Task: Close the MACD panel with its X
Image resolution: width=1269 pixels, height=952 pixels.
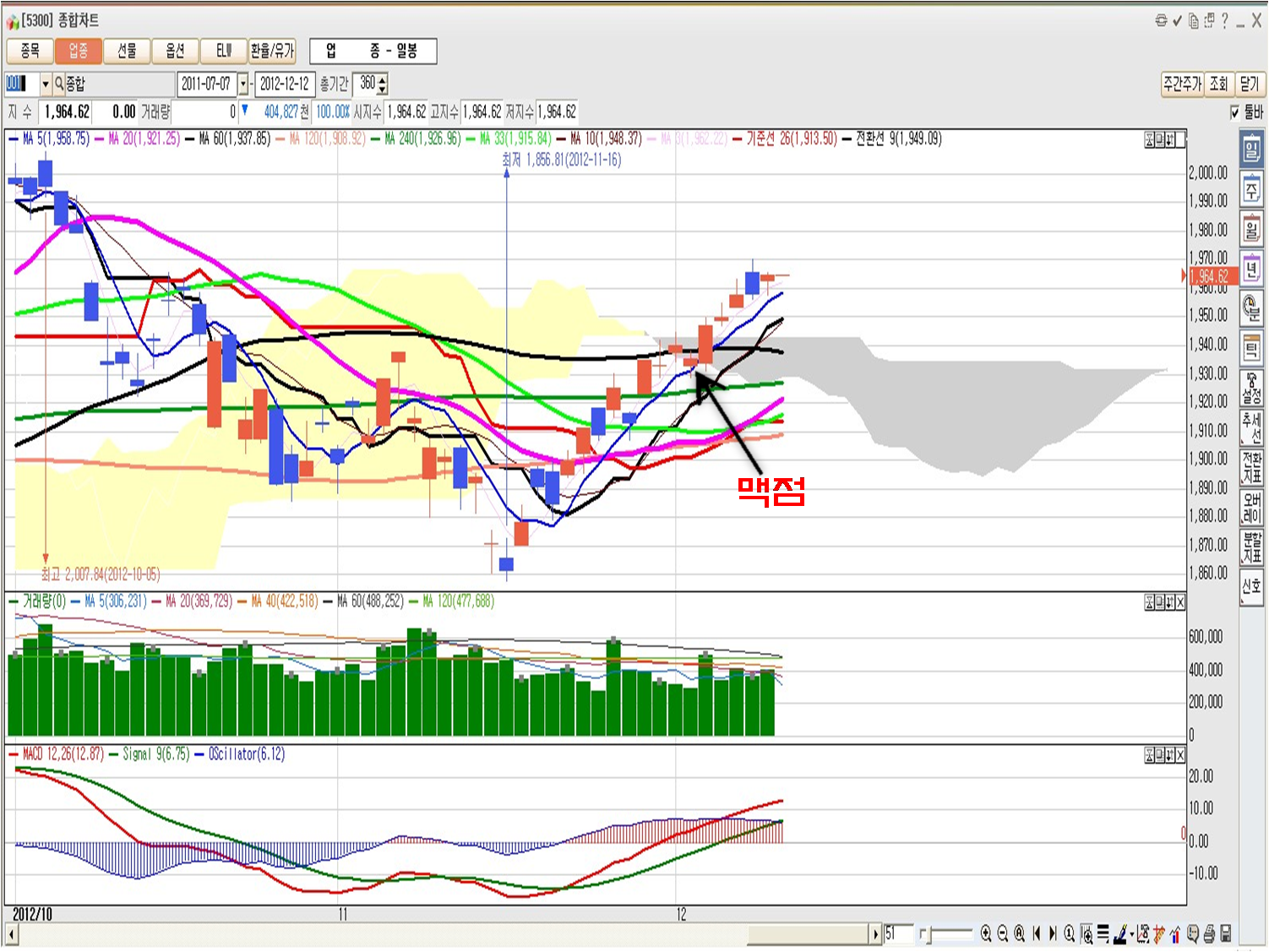Action: (1180, 755)
